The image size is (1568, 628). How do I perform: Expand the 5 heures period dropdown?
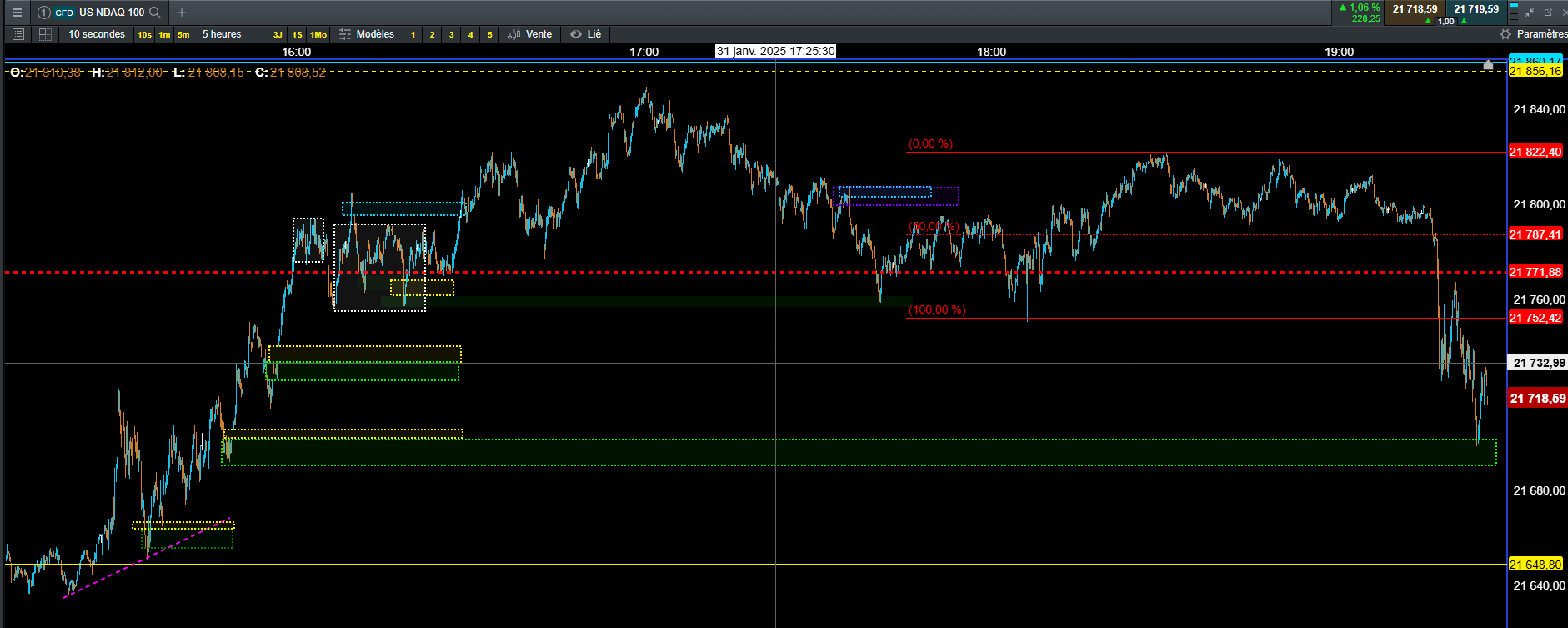(x=222, y=34)
